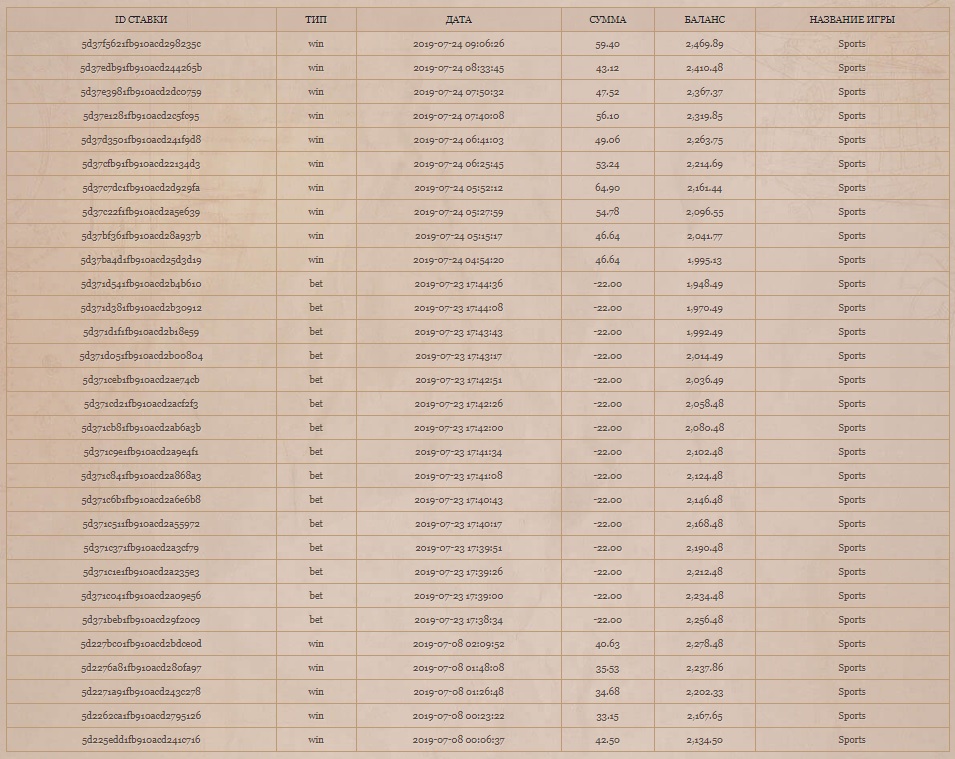Click the balance value 2,102.48
The width and height of the screenshot is (955, 759).
[705, 452]
